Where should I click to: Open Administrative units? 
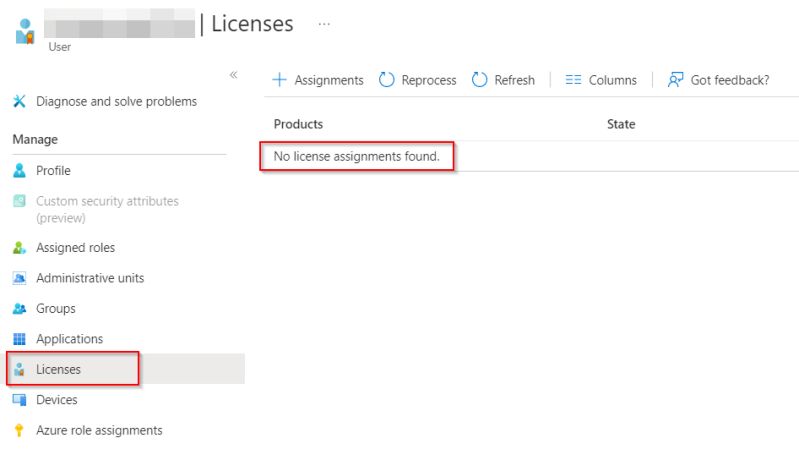90,278
